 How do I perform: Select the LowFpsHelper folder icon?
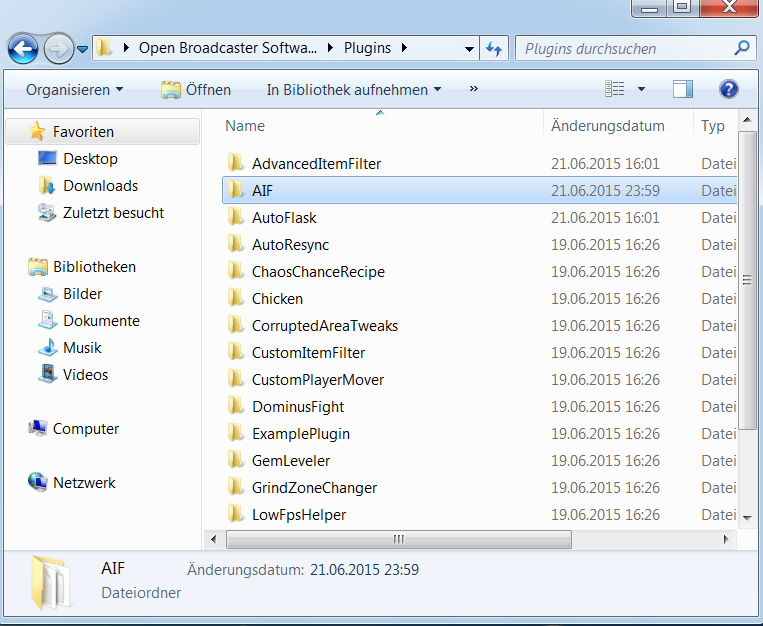pyautogui.click(x=236, y=514)
